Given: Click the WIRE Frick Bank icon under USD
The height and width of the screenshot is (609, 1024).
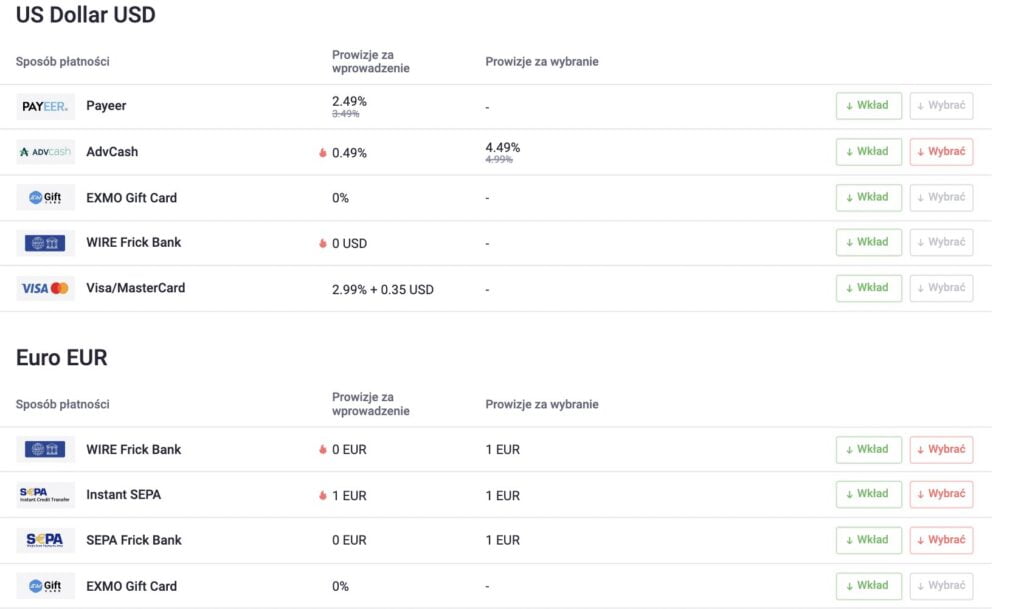Looking at the screenshot, I should 45,243.
